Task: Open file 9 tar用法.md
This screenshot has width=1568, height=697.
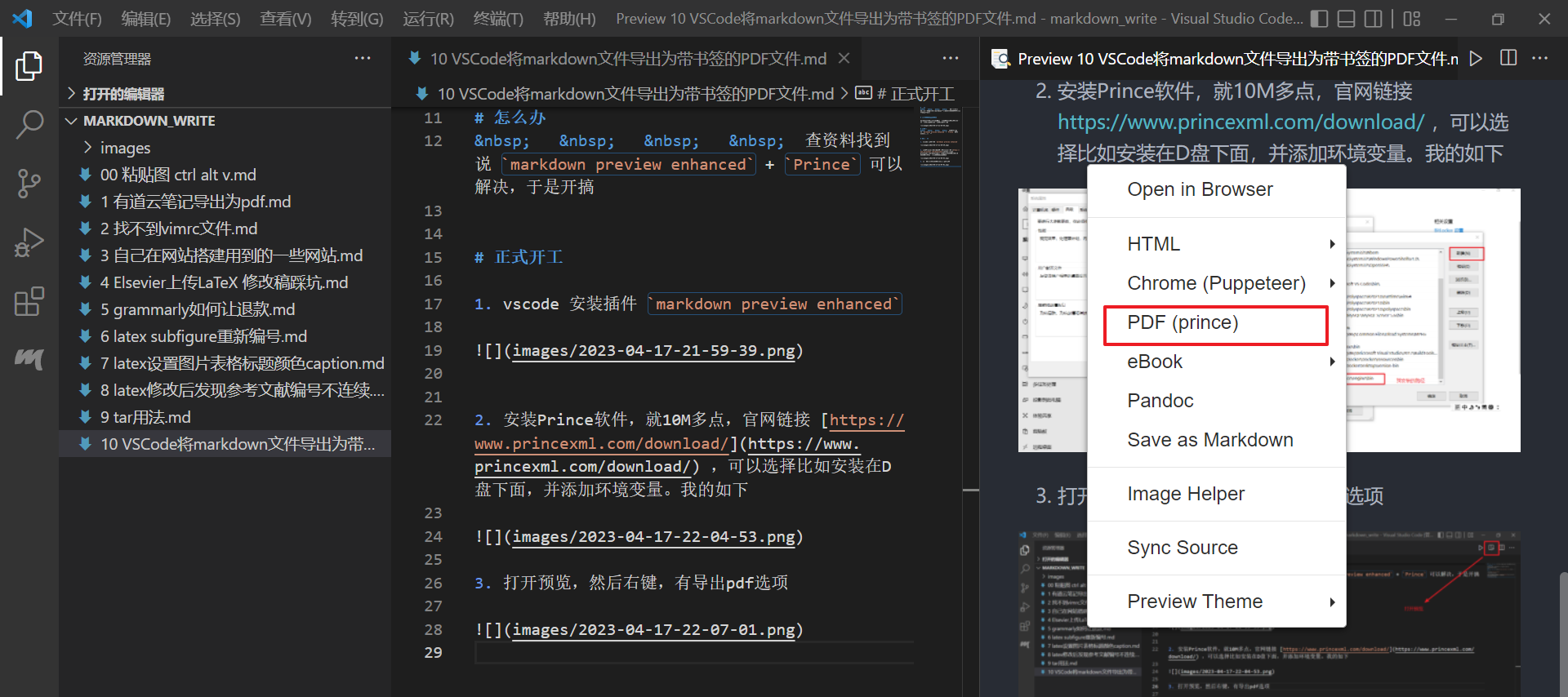Action: (226, 417)
